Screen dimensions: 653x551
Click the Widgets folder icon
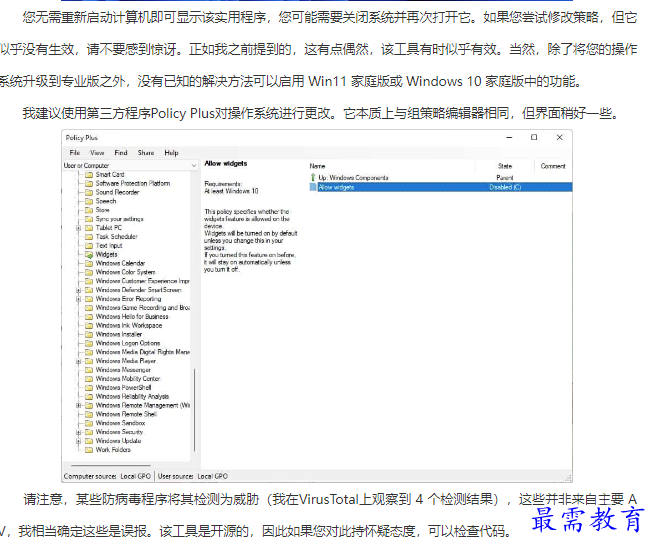(x=89, y=254)
